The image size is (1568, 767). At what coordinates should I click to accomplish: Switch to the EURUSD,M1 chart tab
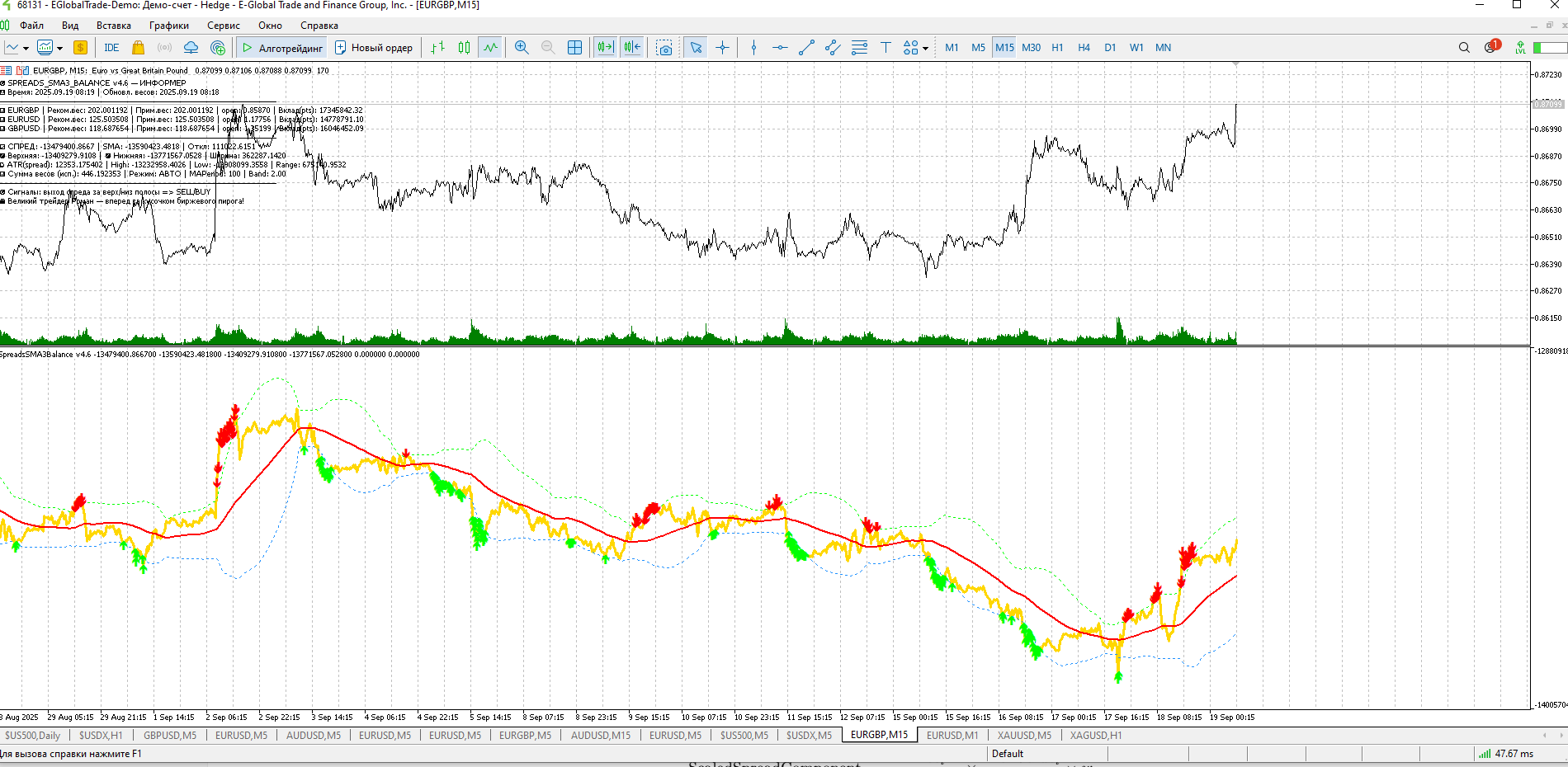click(x=952, y=736)
